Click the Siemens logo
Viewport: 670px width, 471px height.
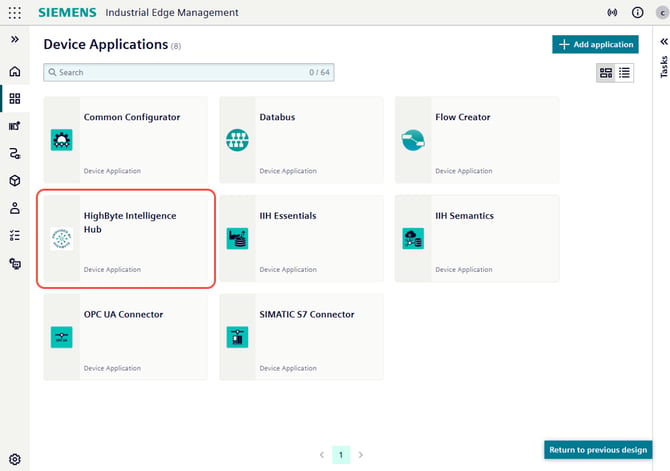tap(67, 12)
